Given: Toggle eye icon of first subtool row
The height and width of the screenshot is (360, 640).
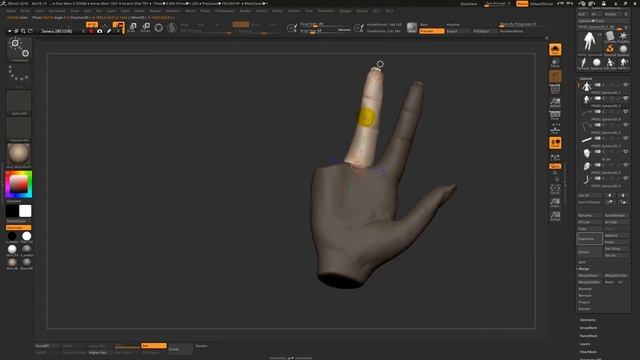Looking at the screenshot, I should (x=625, y=85).
